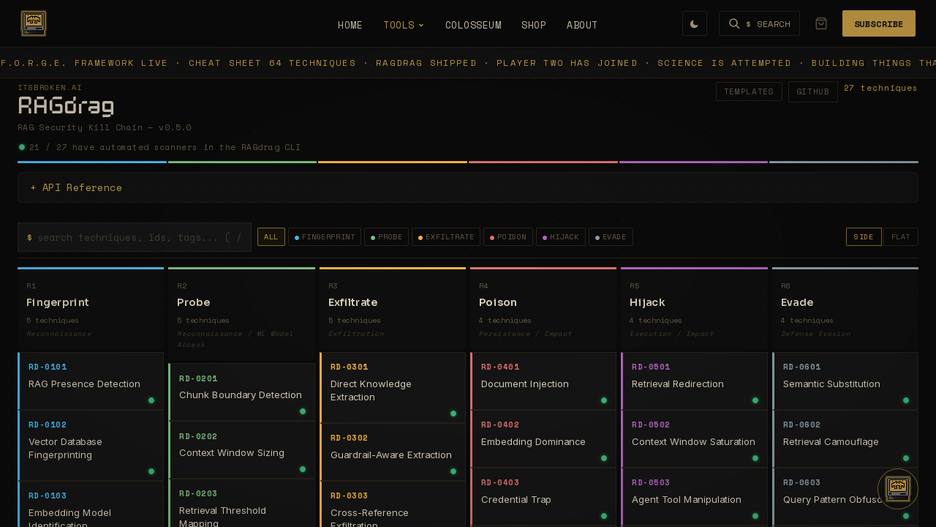The height and width of the screenshot is (527, 936).
Task: Open the Hijack column header
Action: click(694, 309)
